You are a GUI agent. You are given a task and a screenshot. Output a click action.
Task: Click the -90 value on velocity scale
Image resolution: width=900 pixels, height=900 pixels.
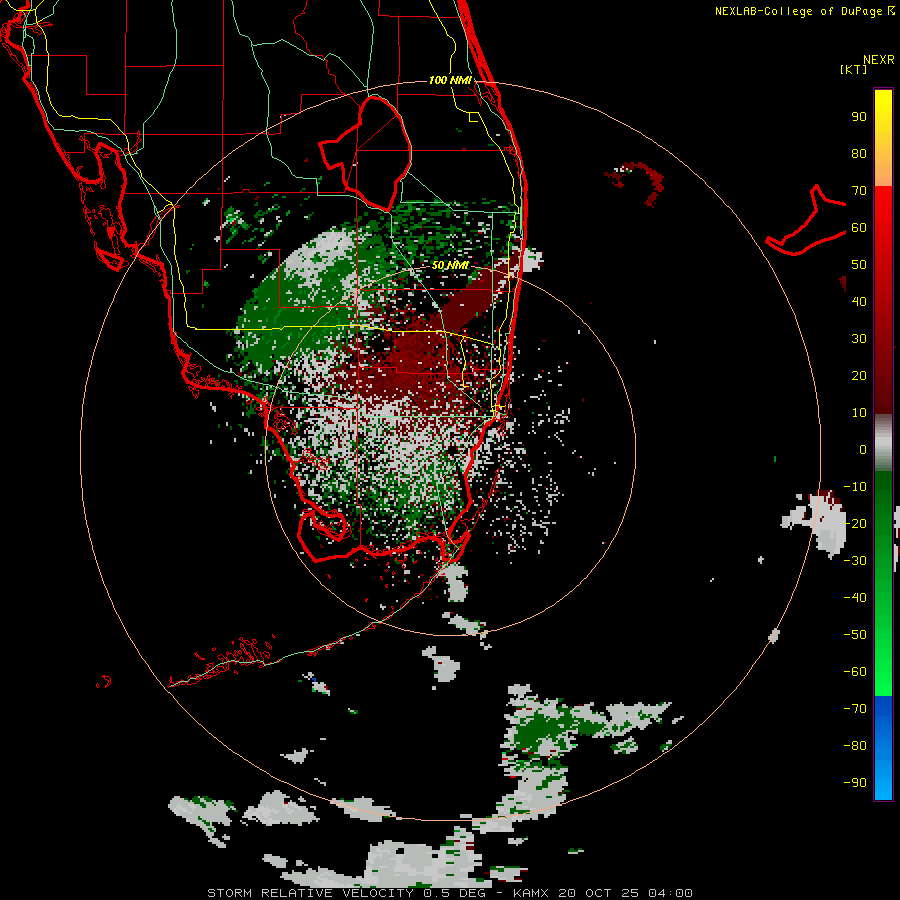pyautogui.click(x=855, y=782)
